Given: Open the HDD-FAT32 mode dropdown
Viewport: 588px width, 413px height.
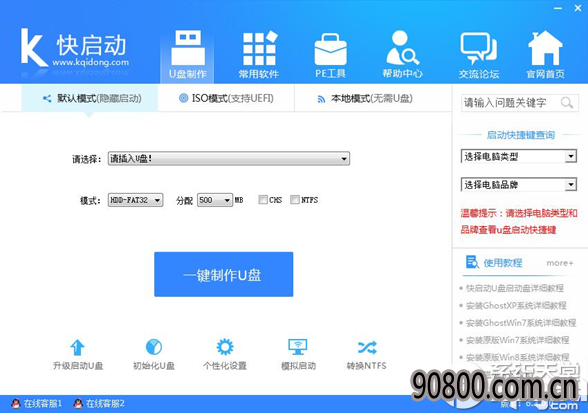Looking at the screenshot, I should click(135, 200).
